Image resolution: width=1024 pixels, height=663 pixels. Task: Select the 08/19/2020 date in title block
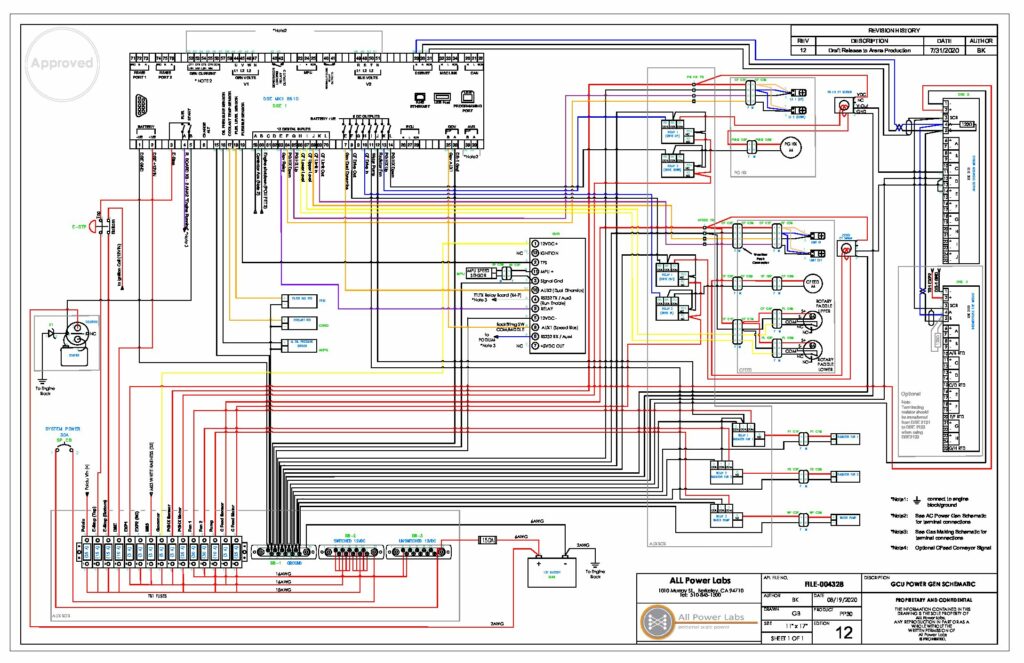coord(844,599)
